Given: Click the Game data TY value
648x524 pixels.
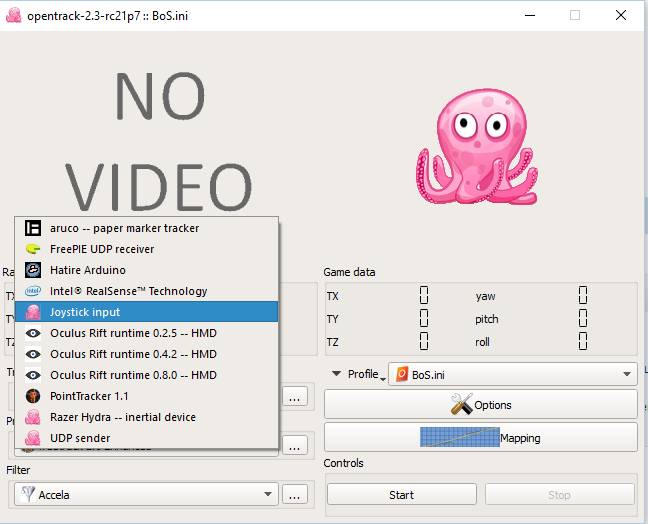Looking at the screenshot, I should [x=424, y=319].
